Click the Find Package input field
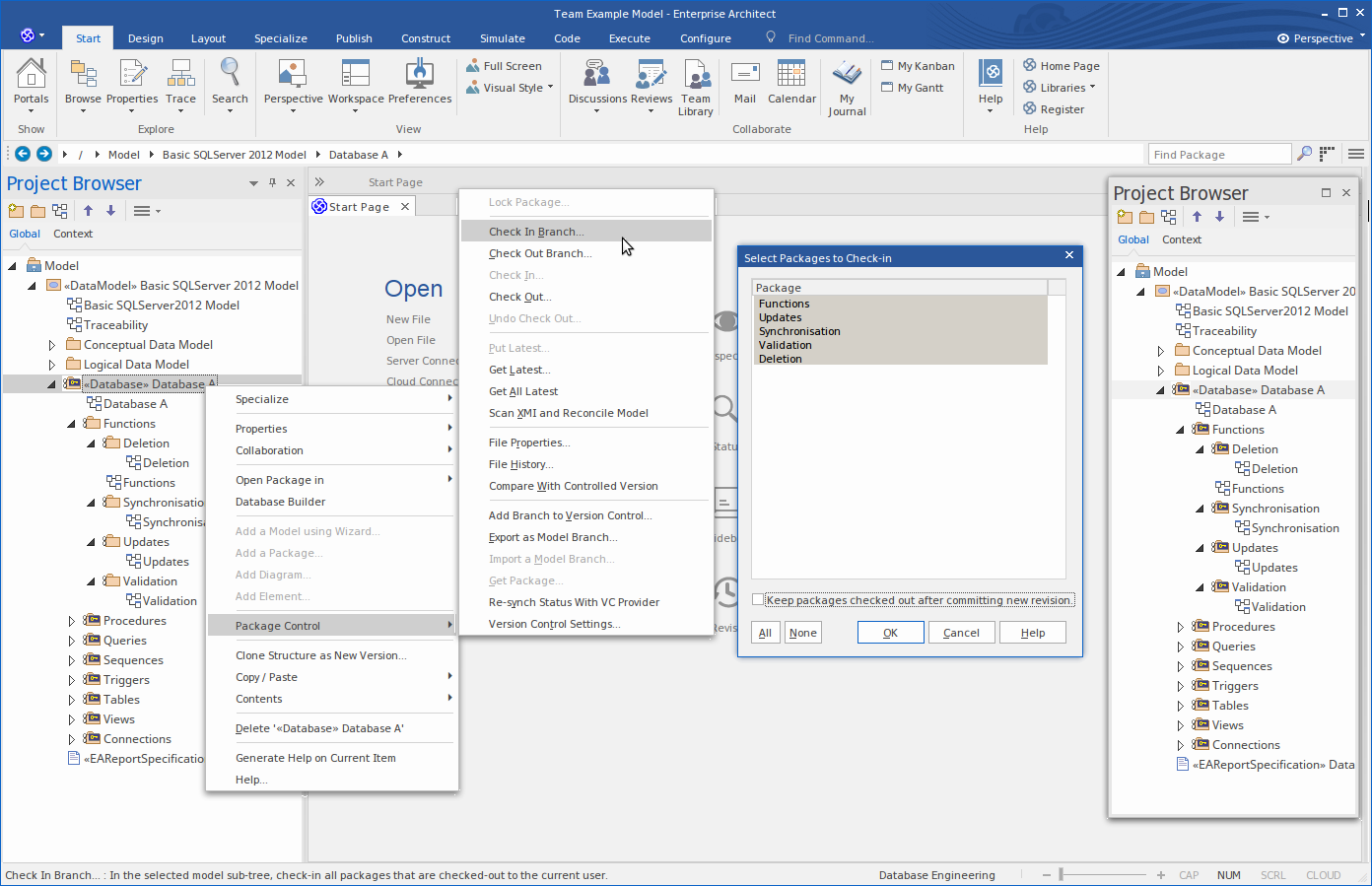This screenshot has width=1372, height=886. click(1219, 155)
